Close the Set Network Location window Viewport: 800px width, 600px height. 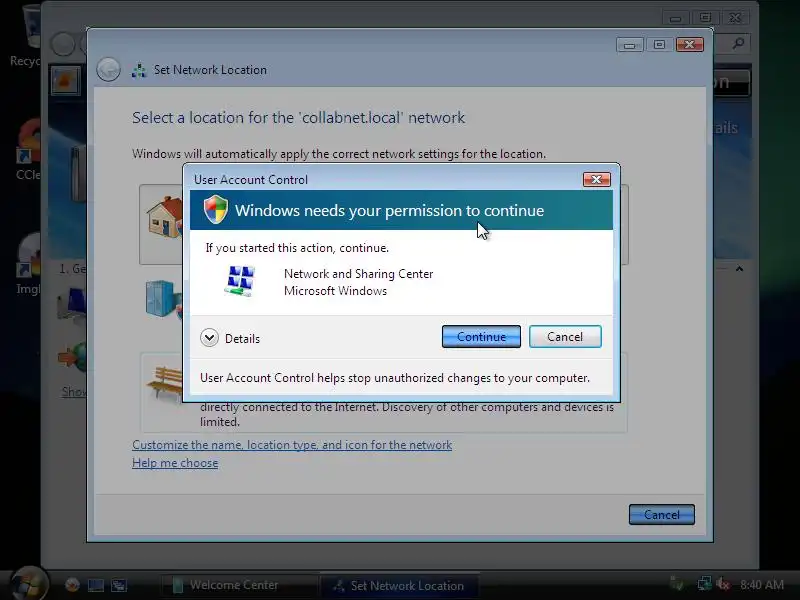click(690, 45)
